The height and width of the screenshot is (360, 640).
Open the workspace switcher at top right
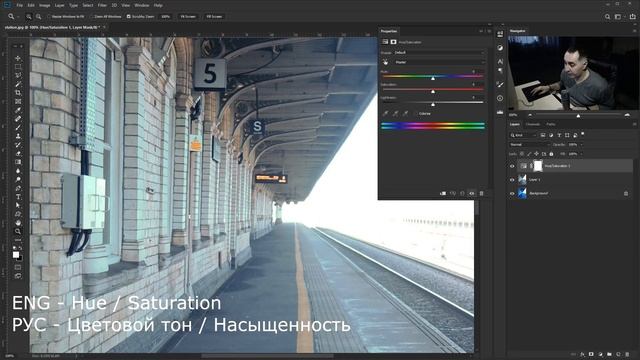click(x=619, y=17)
